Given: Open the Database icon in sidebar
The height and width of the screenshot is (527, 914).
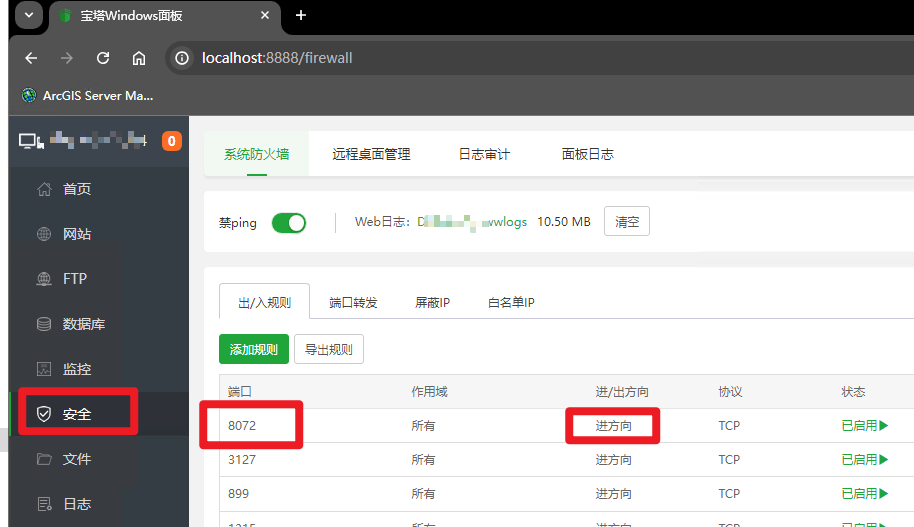Looking at the screenshot, I should click(44, 324).
